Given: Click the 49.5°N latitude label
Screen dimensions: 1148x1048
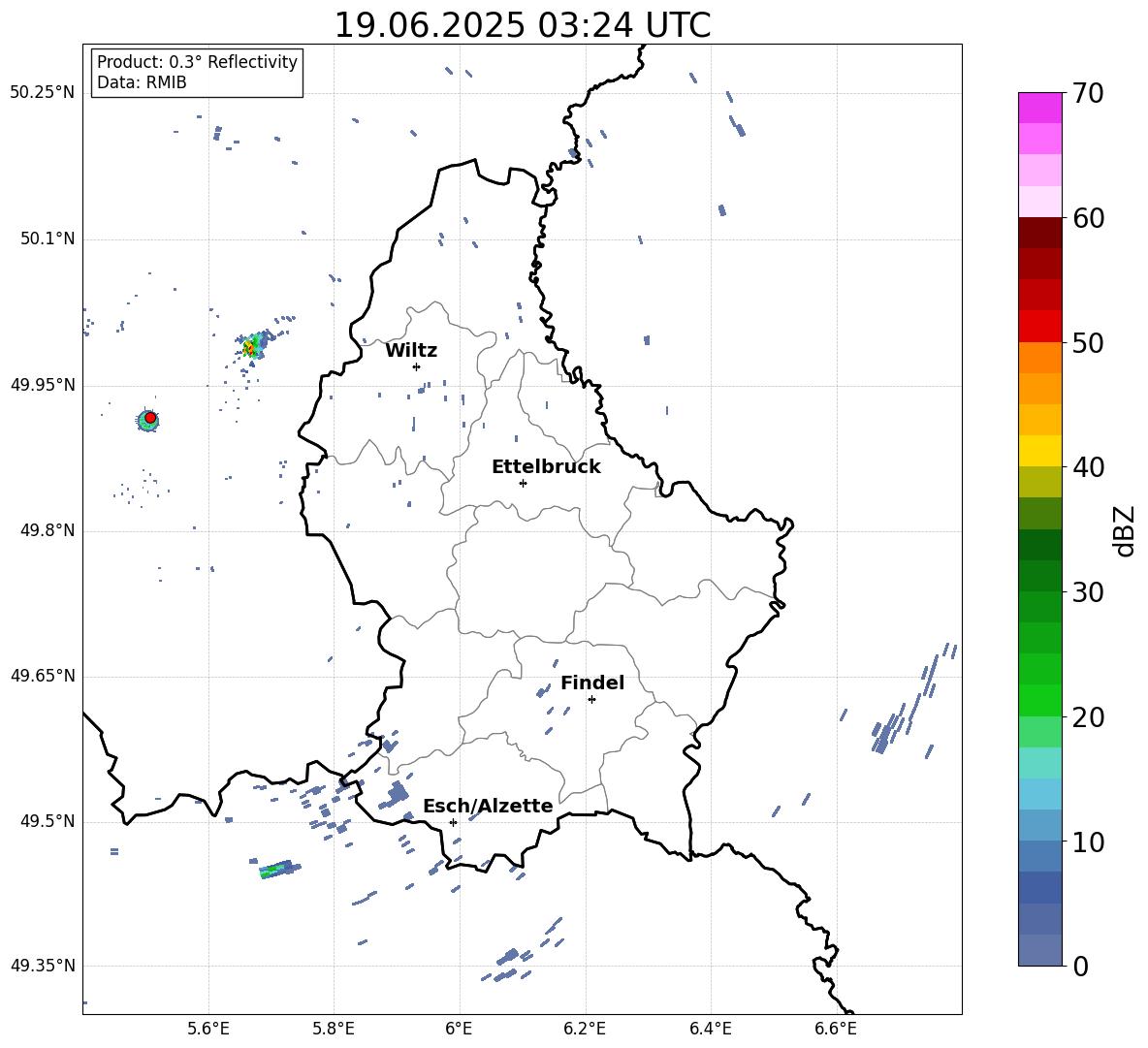Looking at the screenshot, I should click(x=48, y=821).
